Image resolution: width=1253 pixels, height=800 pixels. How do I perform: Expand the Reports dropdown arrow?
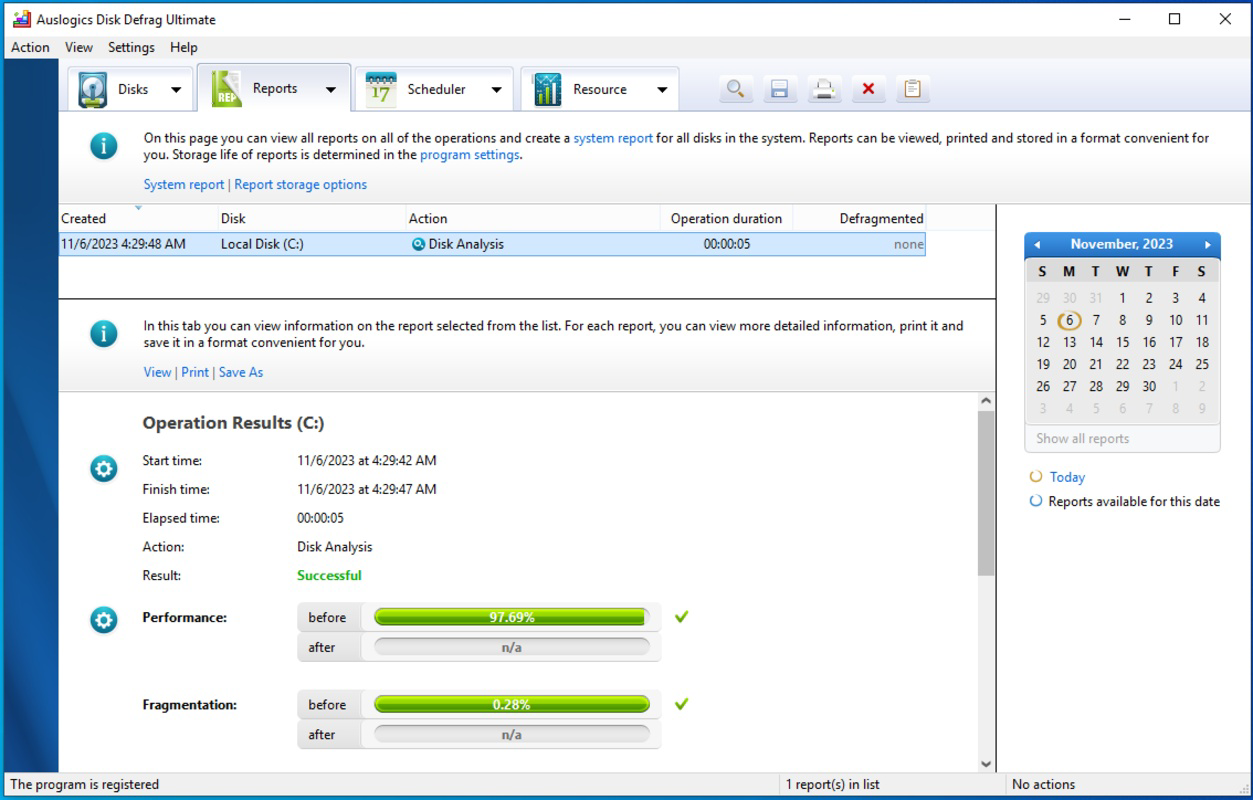click(331, 90)
